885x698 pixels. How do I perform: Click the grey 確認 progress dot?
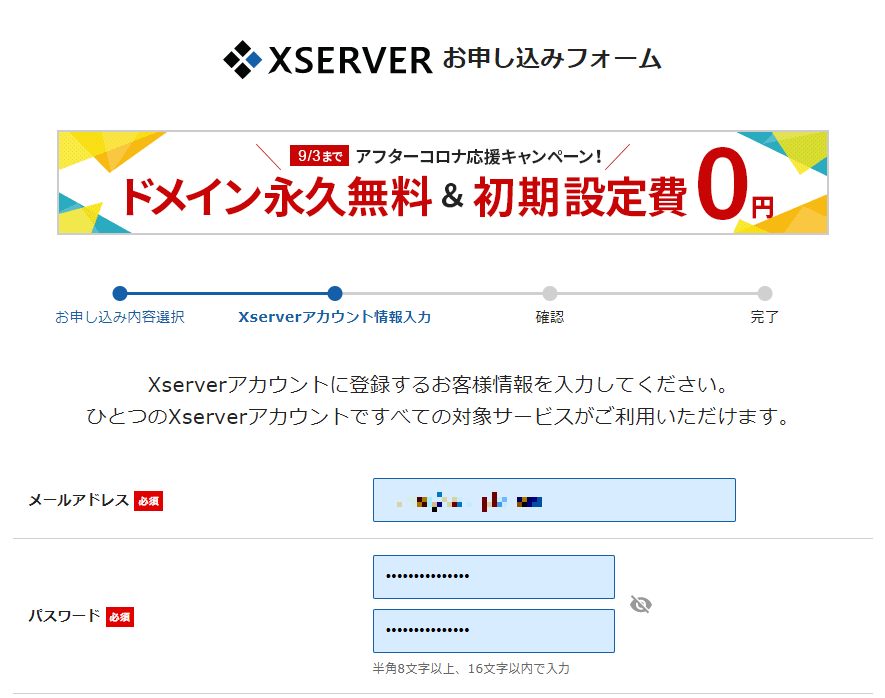[550, 293]
